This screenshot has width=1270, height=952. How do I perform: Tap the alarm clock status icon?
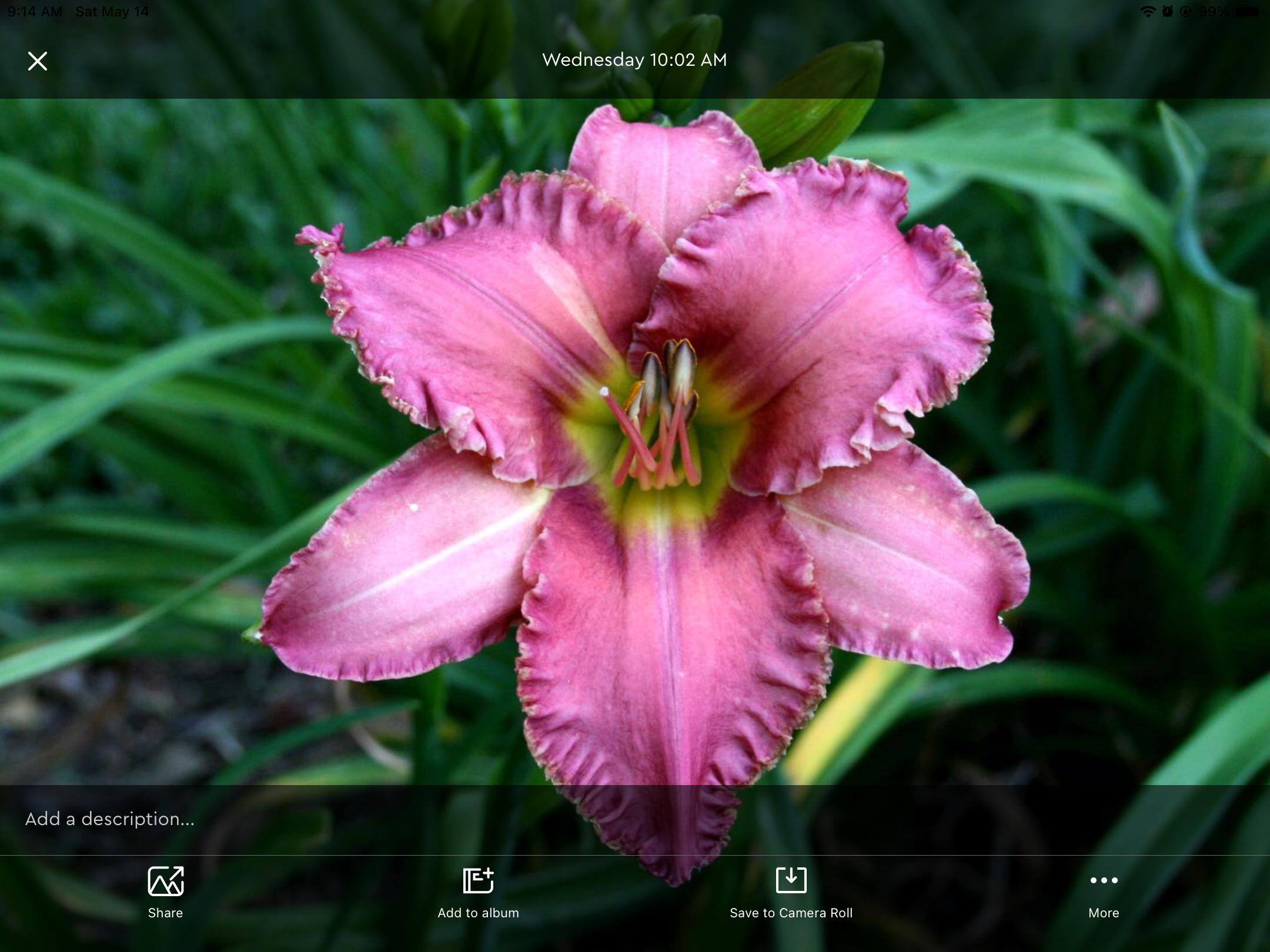[x=1168, y=12]
